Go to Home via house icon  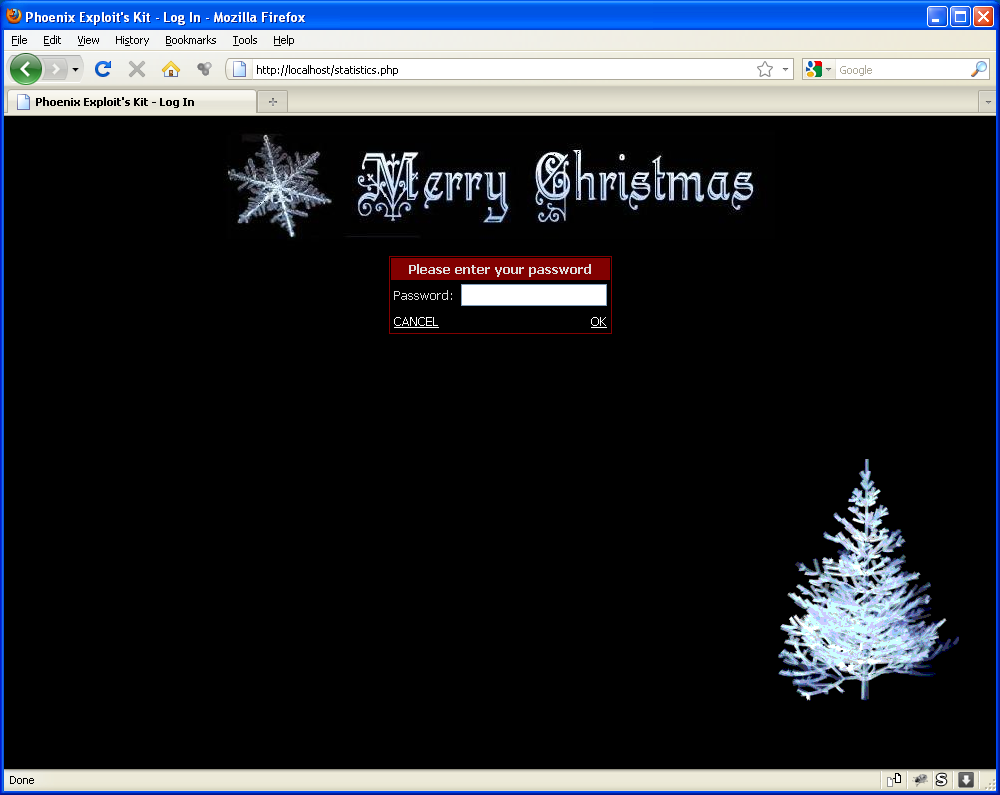pos(171,69)
